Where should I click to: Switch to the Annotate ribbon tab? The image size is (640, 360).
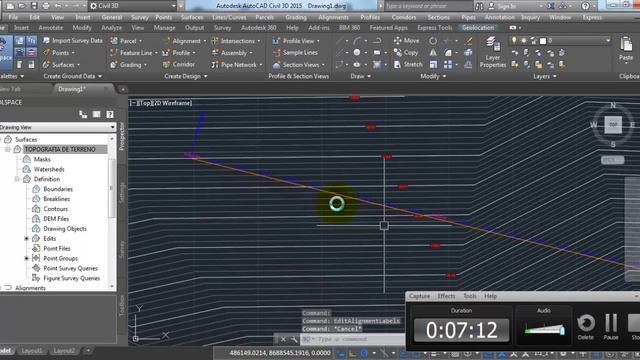pyautogui.click(x=51, y=28)
